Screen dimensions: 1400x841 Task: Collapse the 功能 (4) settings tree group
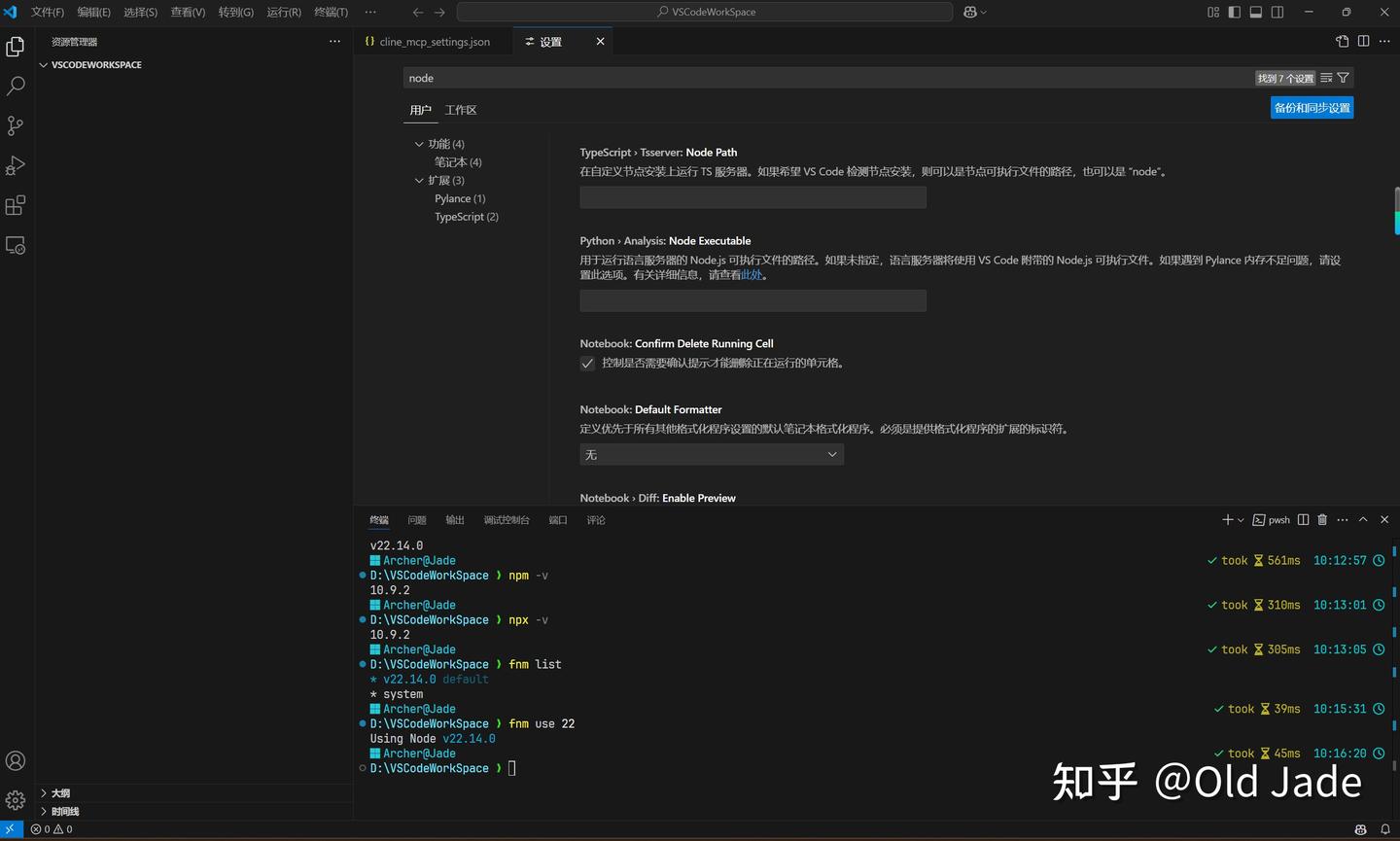(x=419, y=143)
